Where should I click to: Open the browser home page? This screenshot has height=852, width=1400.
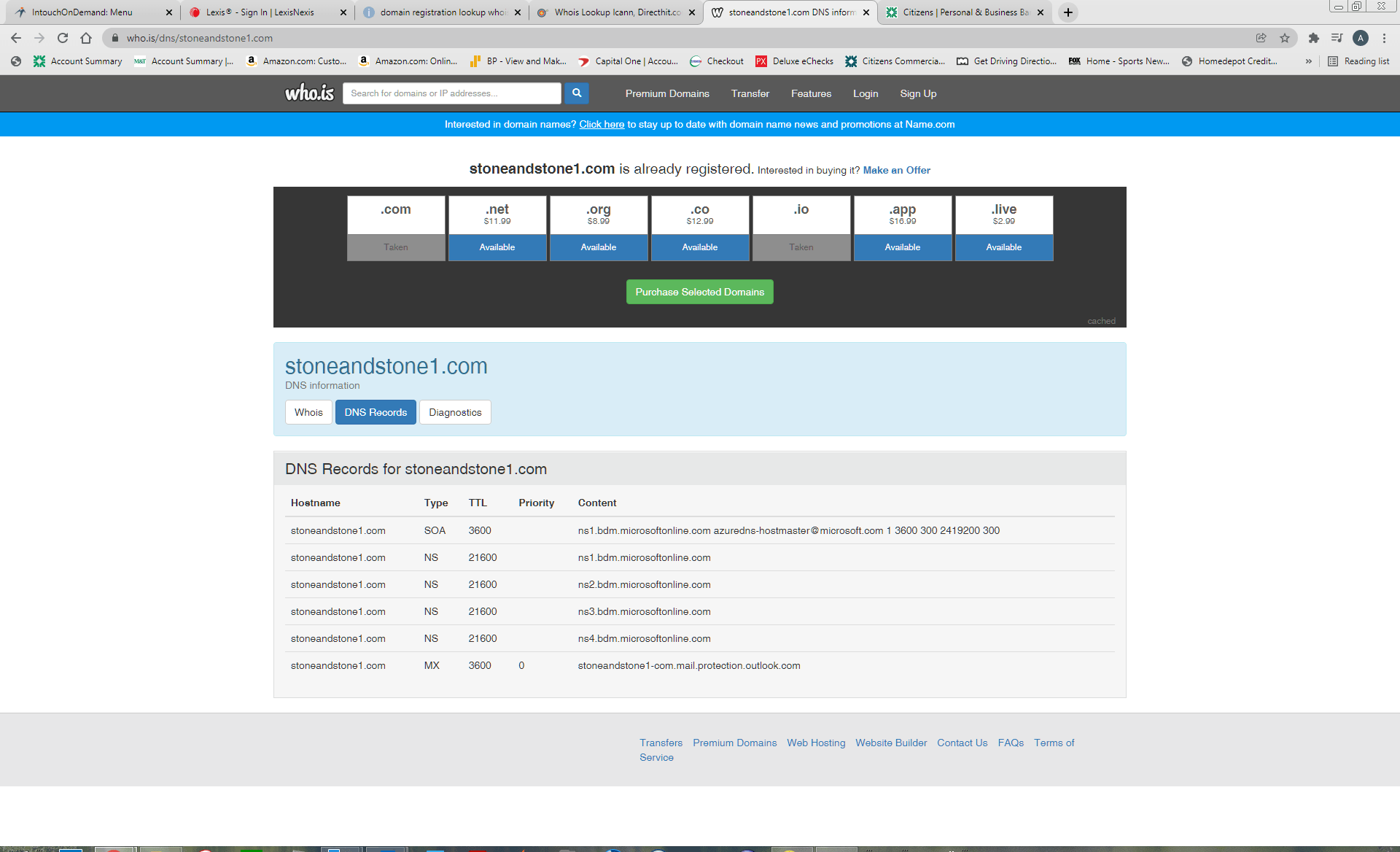(86, 38)
